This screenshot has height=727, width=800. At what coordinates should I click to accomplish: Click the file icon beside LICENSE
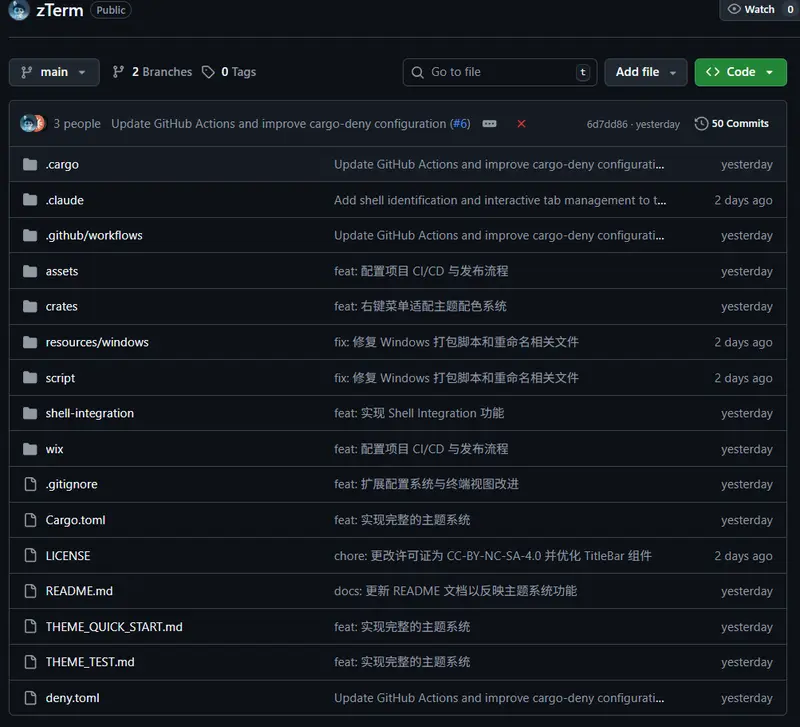(29, 556)
